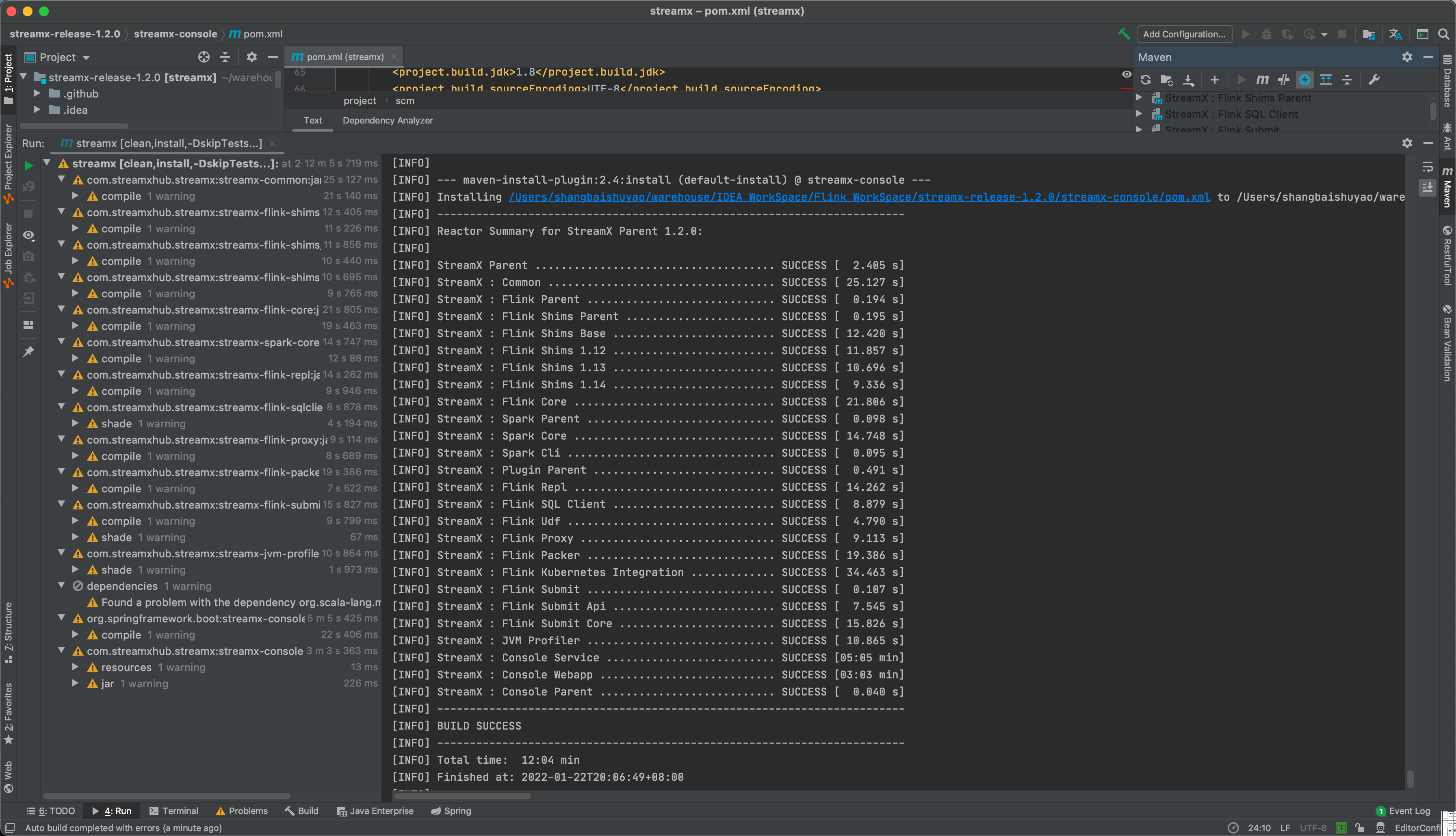Image resolution: width=1456 pixels, height=836 pixels.
Task: Open Search Everywhere magnifier icon
Action: click(x=1443, y=34)
